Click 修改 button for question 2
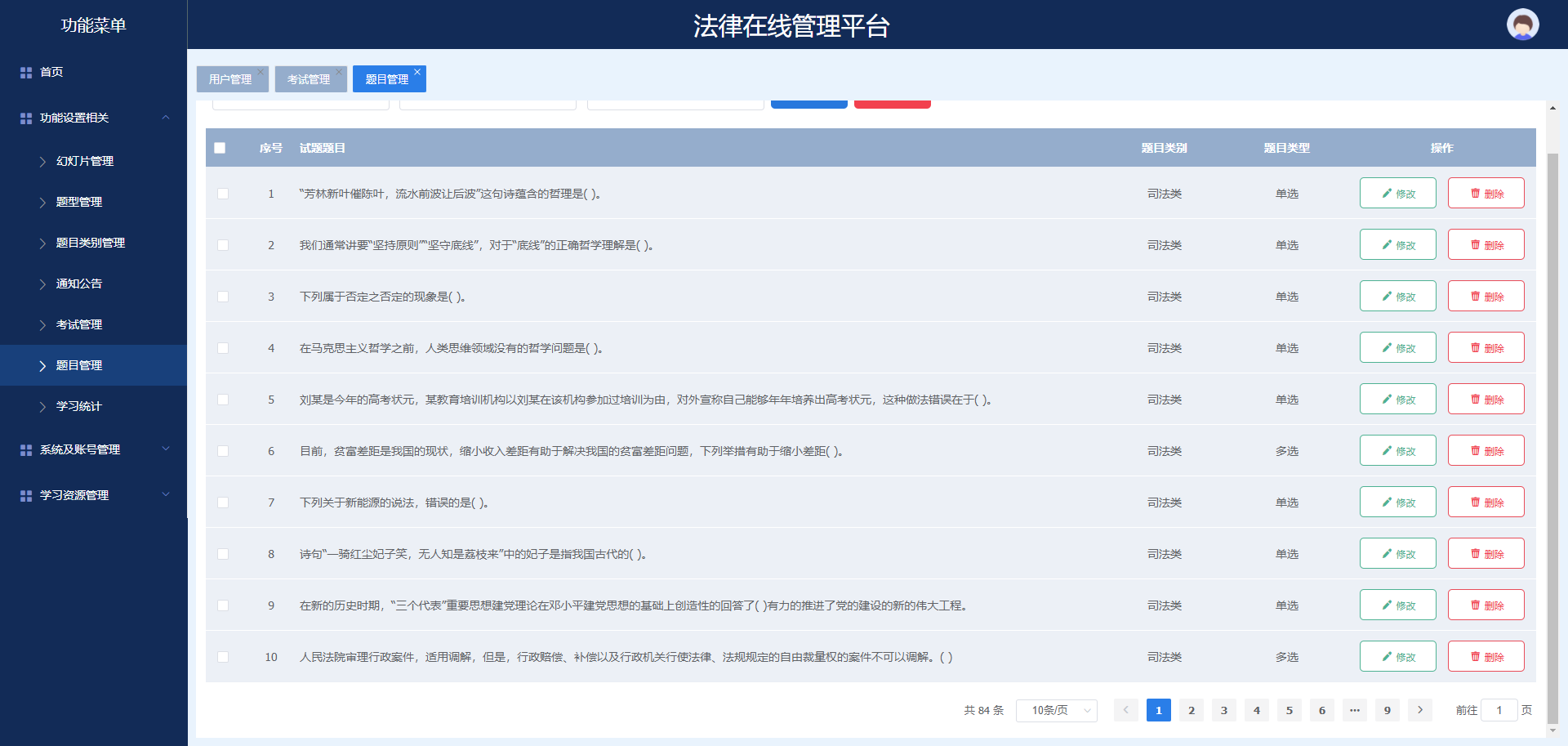The image size is (1568, 746). pyautogui.click(x=1397, y=245)
